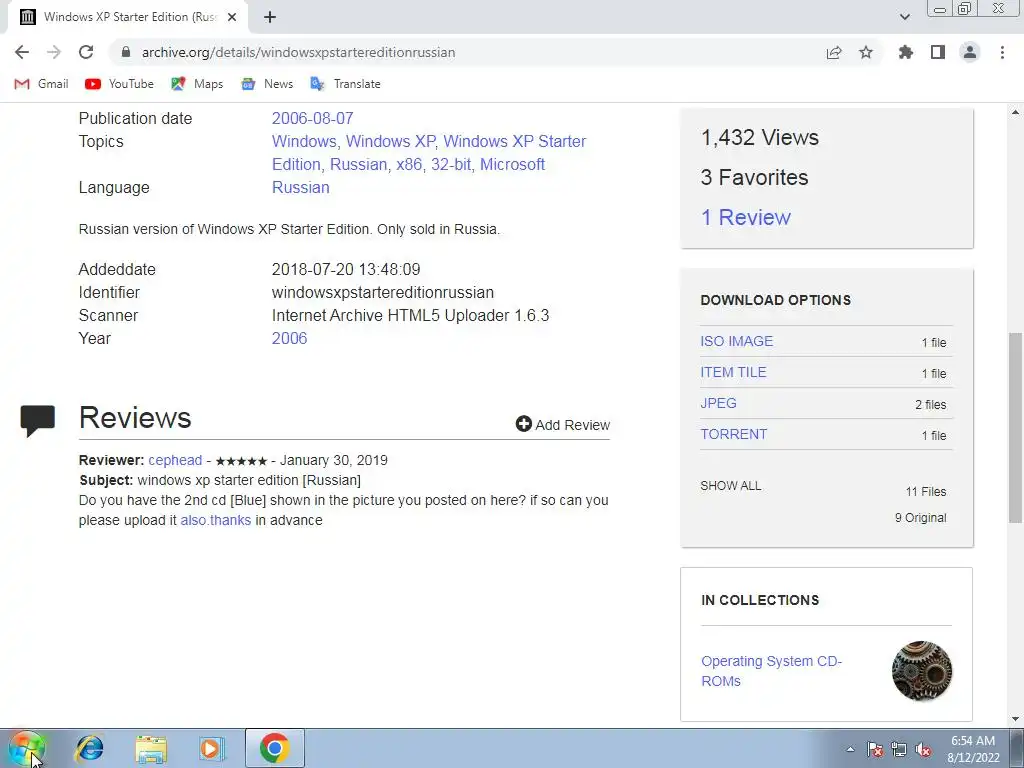The width and height of the screenshot is (1024, 768).
Task: Reload the archive.org page
Action: [86, 52]
